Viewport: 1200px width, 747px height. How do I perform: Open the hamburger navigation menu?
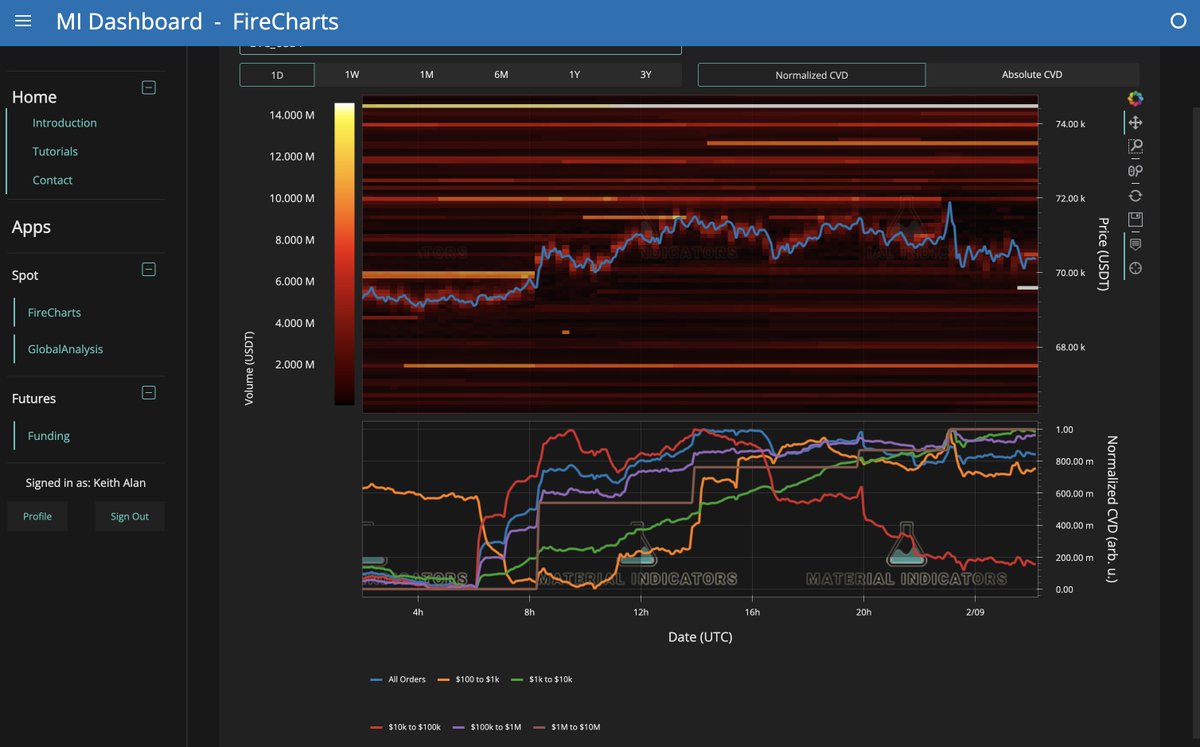24,21
